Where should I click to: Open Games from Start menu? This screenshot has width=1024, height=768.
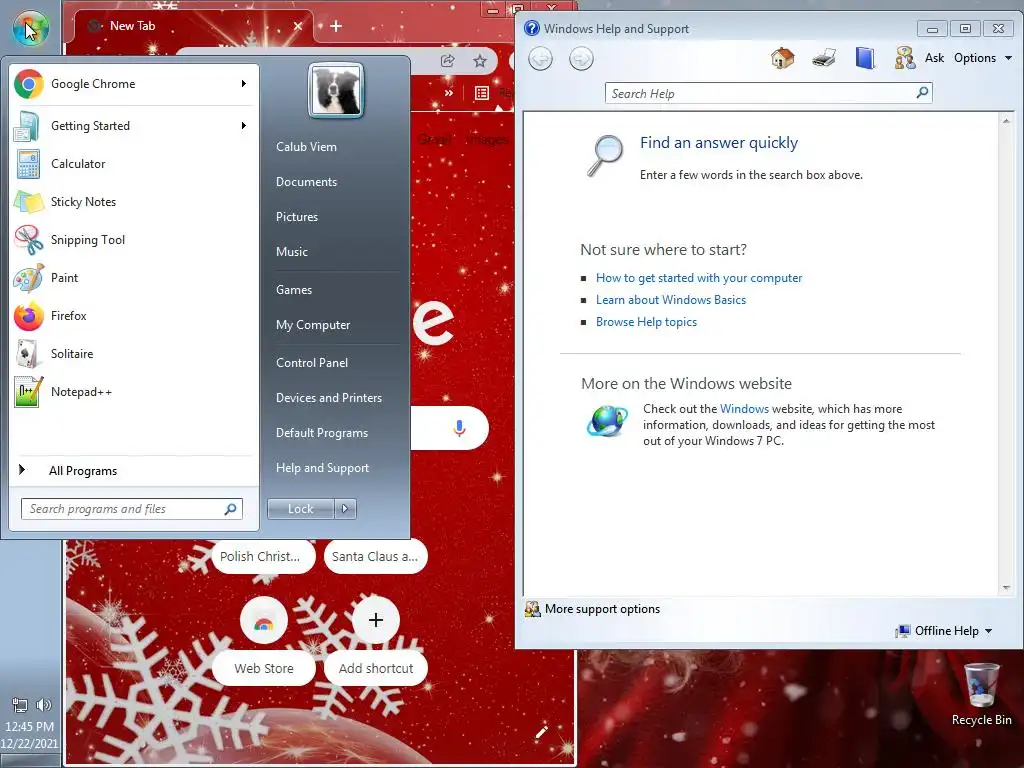294,289
